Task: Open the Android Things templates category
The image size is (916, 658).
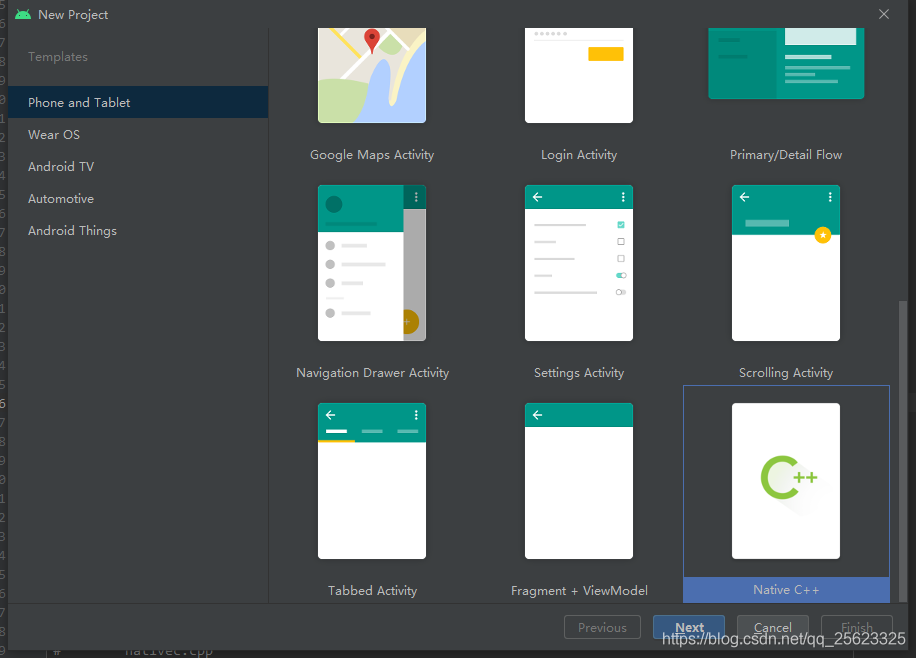Action: [138, 231]
